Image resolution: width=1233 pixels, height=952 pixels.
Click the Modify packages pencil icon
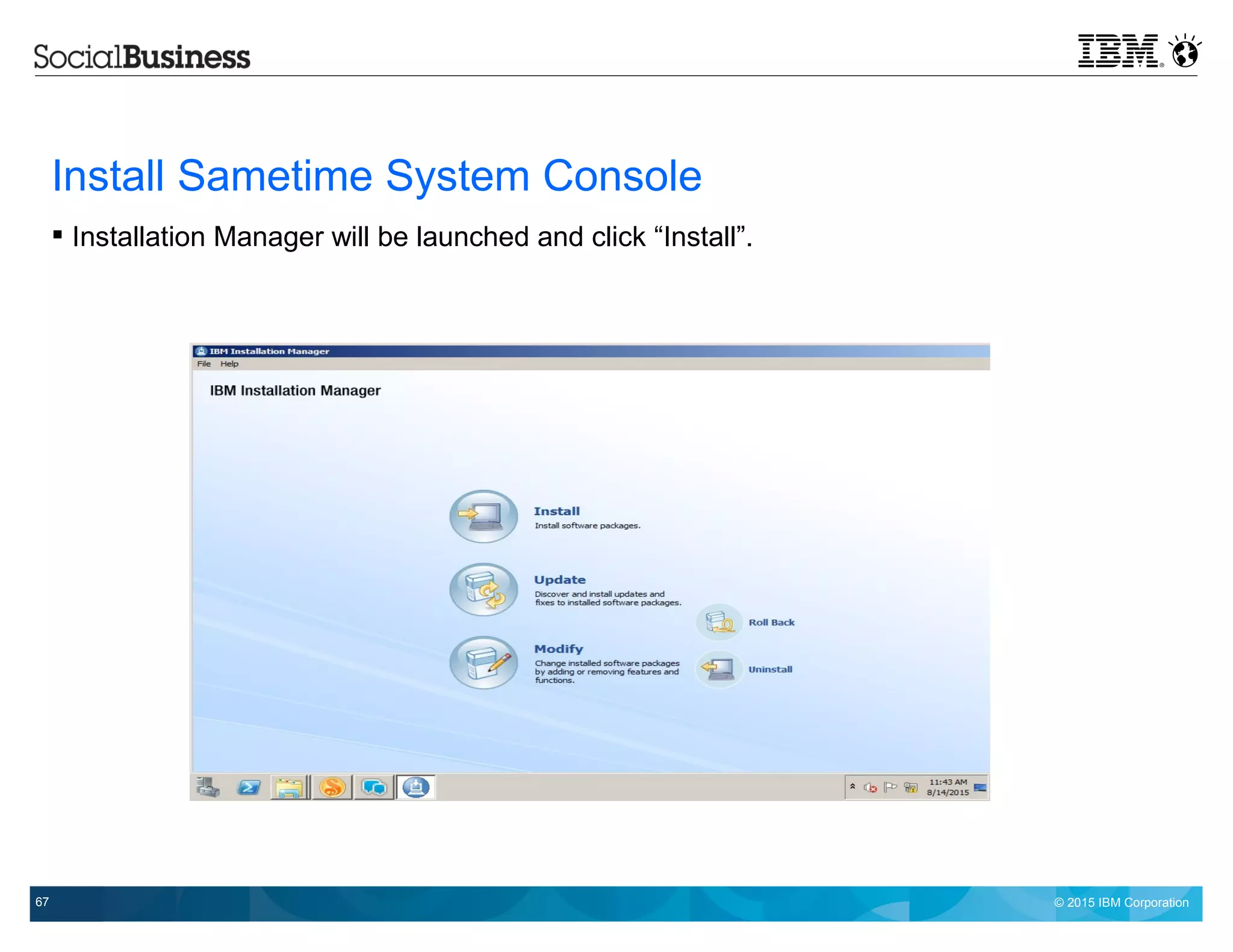[x=483, y=663]
